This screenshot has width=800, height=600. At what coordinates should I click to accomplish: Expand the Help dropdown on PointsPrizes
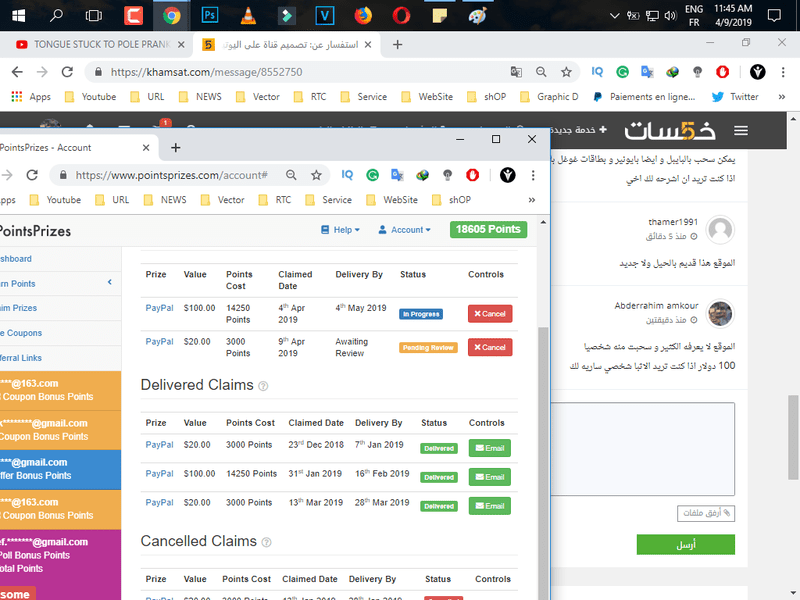(x=341, y=230)
